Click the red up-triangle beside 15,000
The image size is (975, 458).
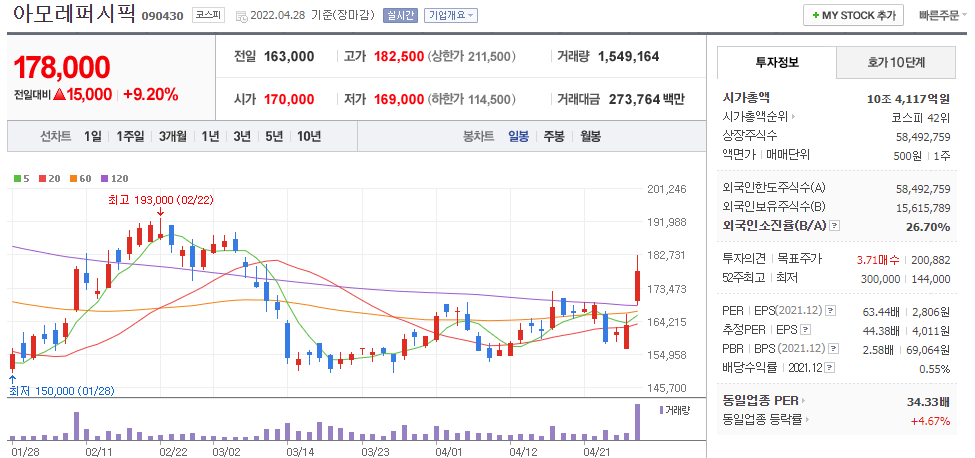click(x=60, y=95)
